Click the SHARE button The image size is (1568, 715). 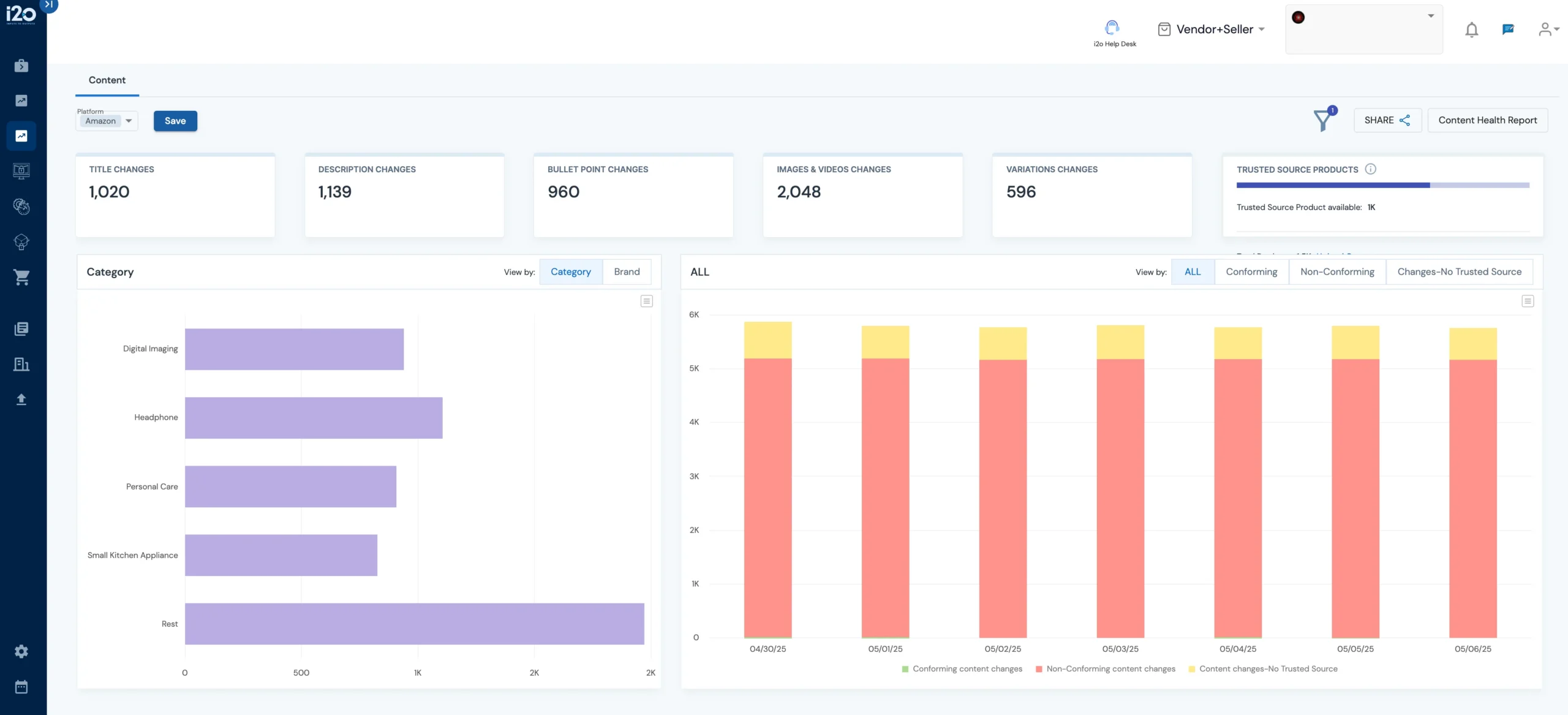(1387, 120)
